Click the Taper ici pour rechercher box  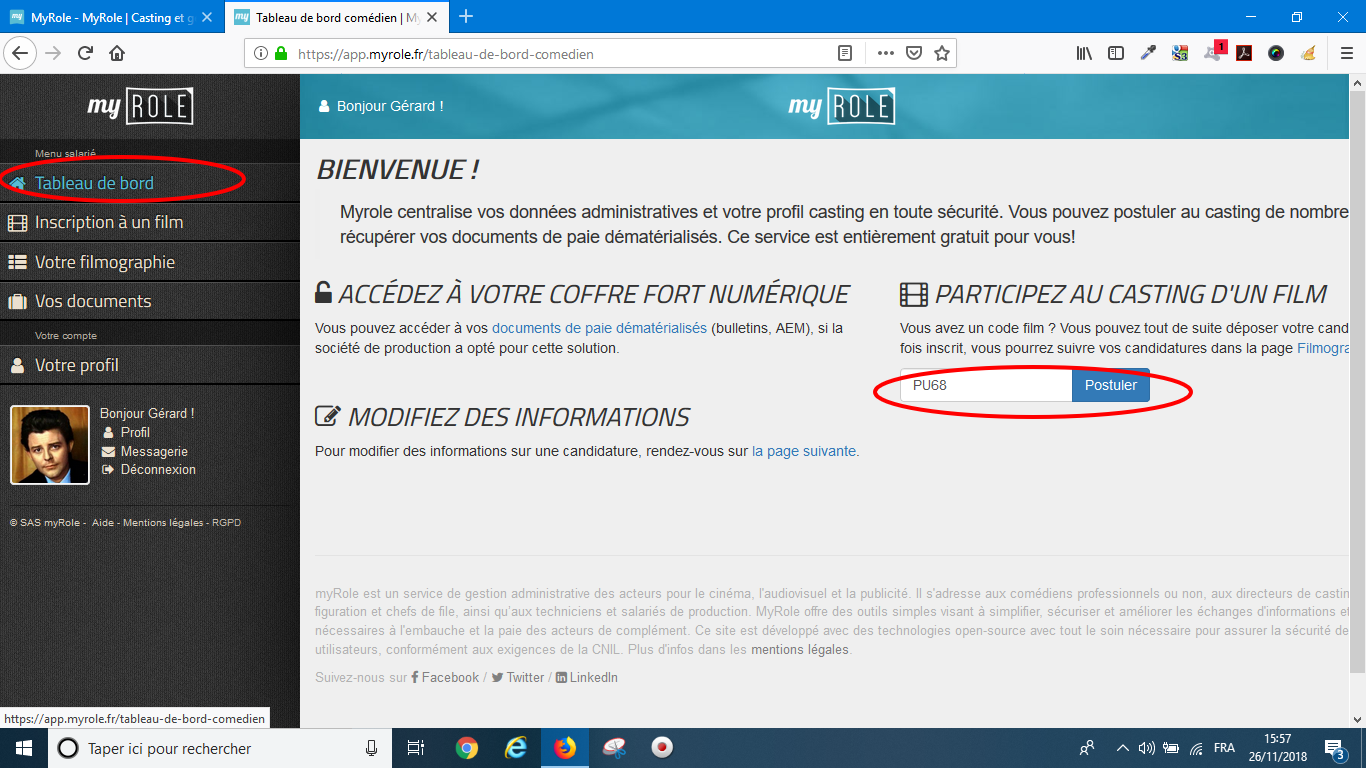point(222,748)
